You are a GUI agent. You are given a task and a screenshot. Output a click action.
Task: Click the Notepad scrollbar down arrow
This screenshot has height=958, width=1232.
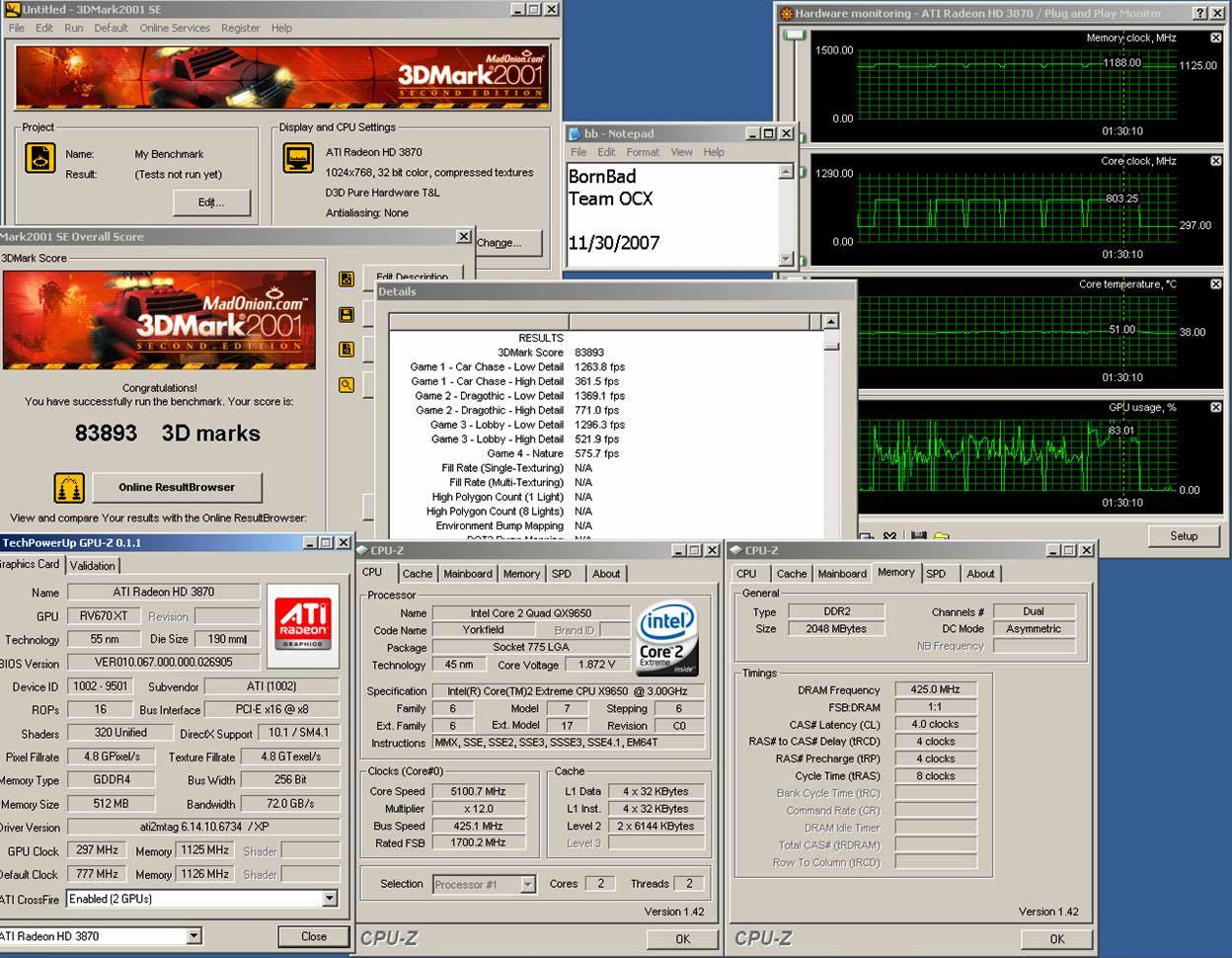pos(786,259)
